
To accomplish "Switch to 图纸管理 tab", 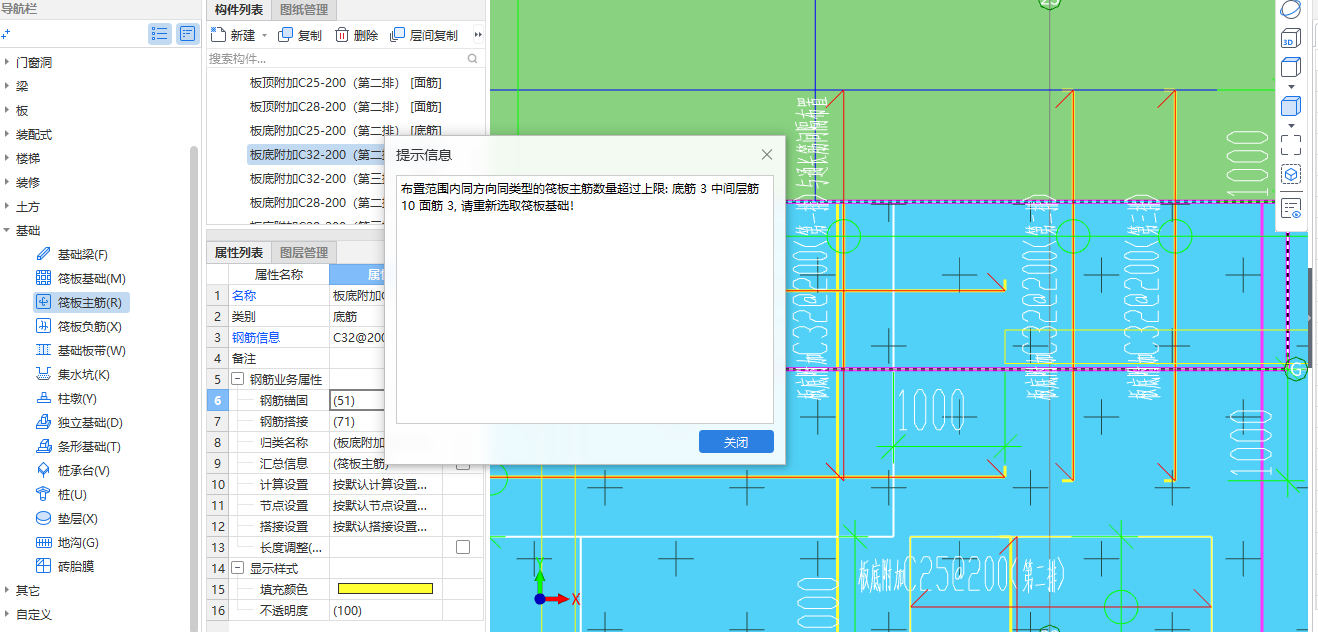I will [303, 10].
